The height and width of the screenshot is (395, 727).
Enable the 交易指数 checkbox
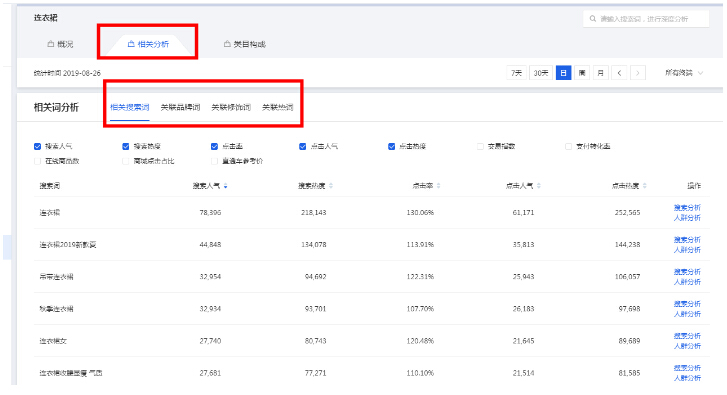coord(480,147)
